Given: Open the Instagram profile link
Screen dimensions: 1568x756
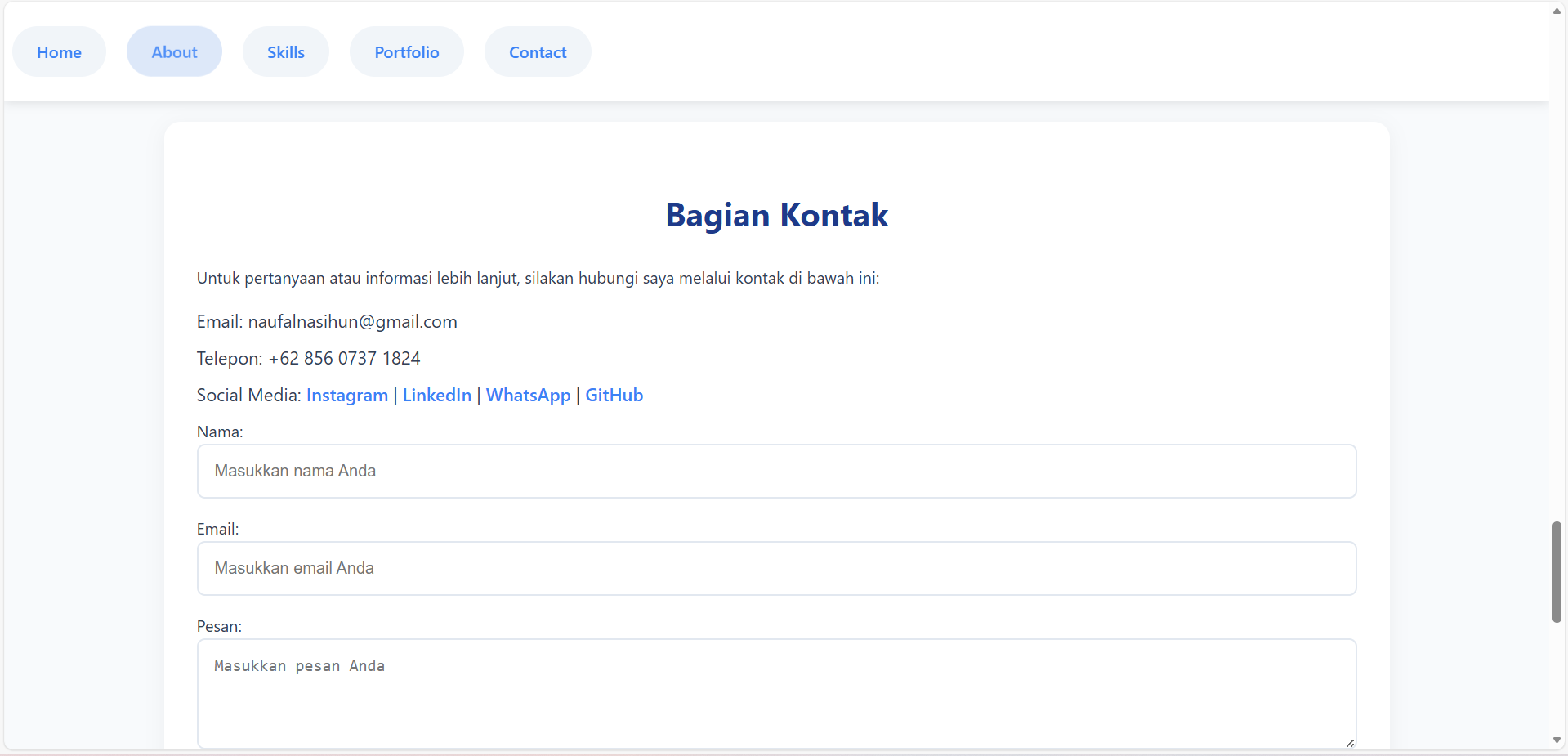Looking at the screenshot, I should (x=346, y=395).
